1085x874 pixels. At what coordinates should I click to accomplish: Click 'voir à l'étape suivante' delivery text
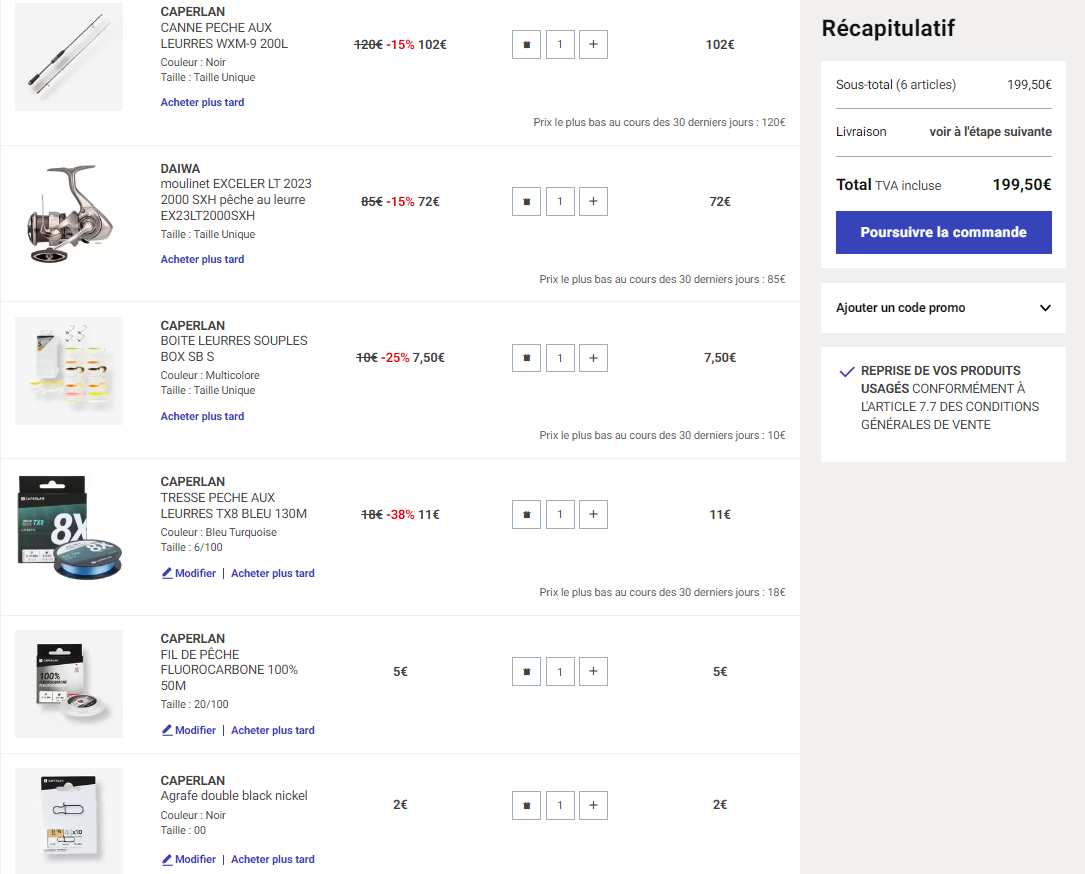tap(990, 131)
